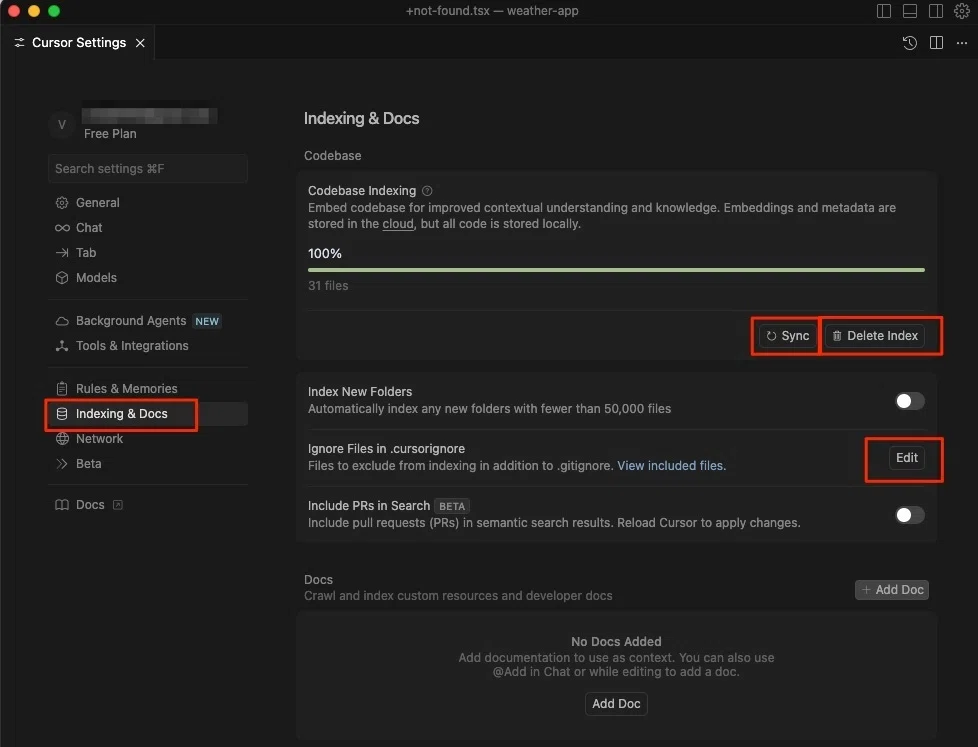Toggle the bottom panel layout icon
The image size is (978, 747).
click(x=909, y=11)
